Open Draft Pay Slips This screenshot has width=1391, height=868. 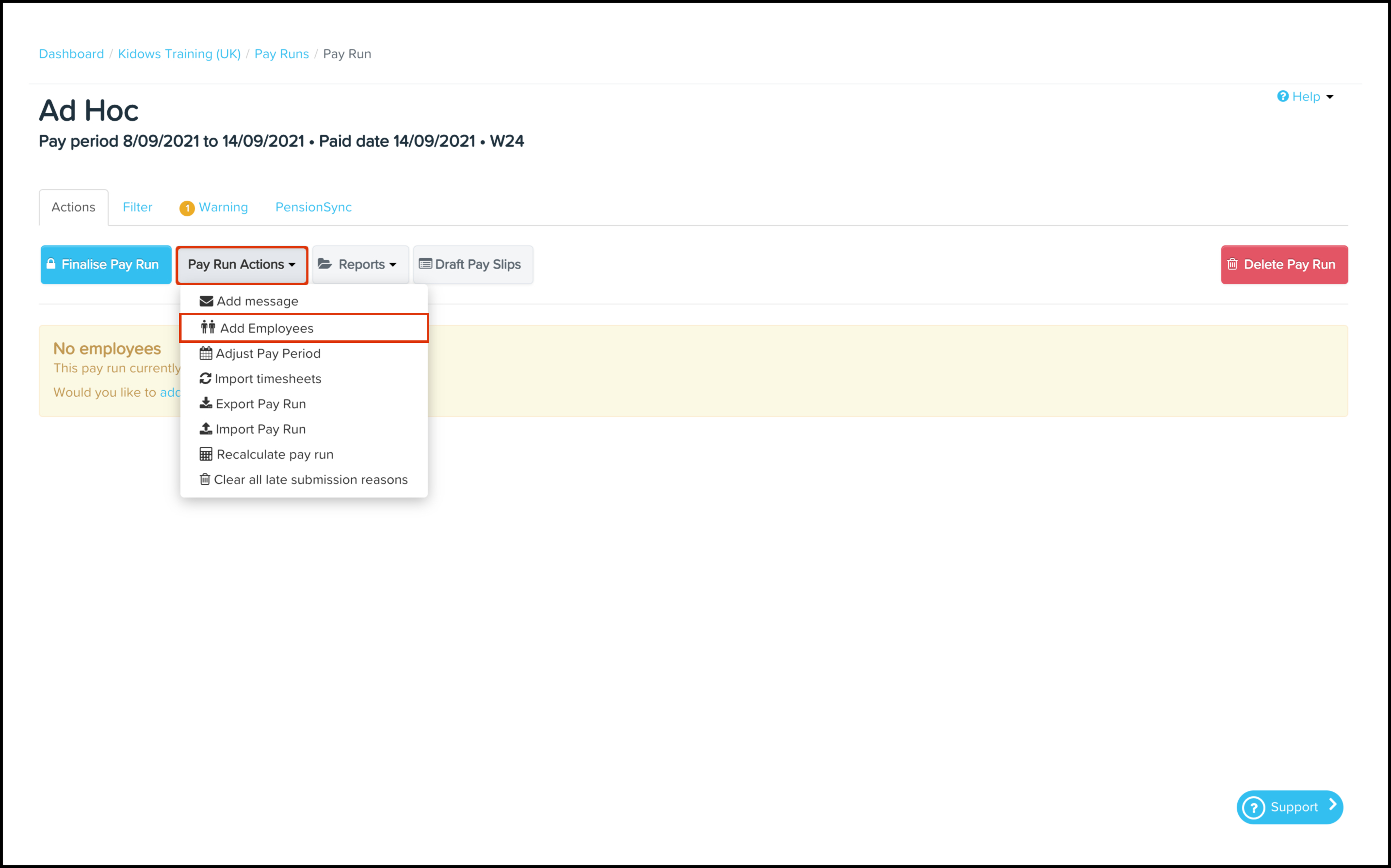(x=472, y=265)
